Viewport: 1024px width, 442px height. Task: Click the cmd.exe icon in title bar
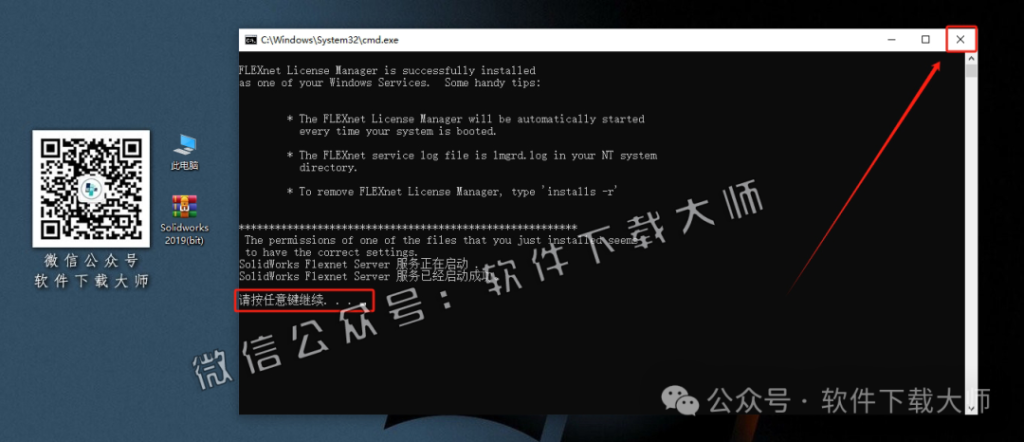(x=251, y=40)
